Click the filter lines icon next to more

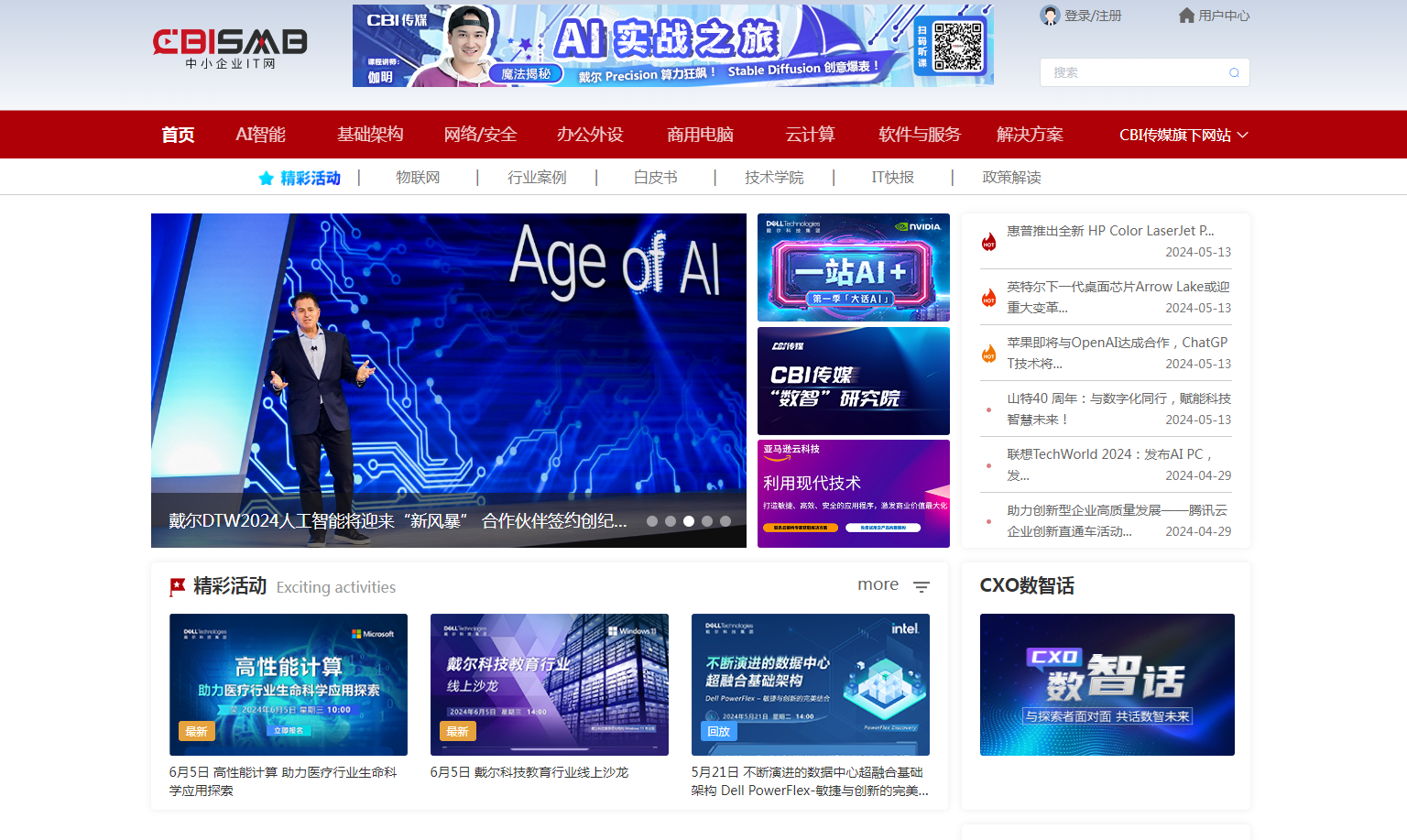tap(922, 586)
